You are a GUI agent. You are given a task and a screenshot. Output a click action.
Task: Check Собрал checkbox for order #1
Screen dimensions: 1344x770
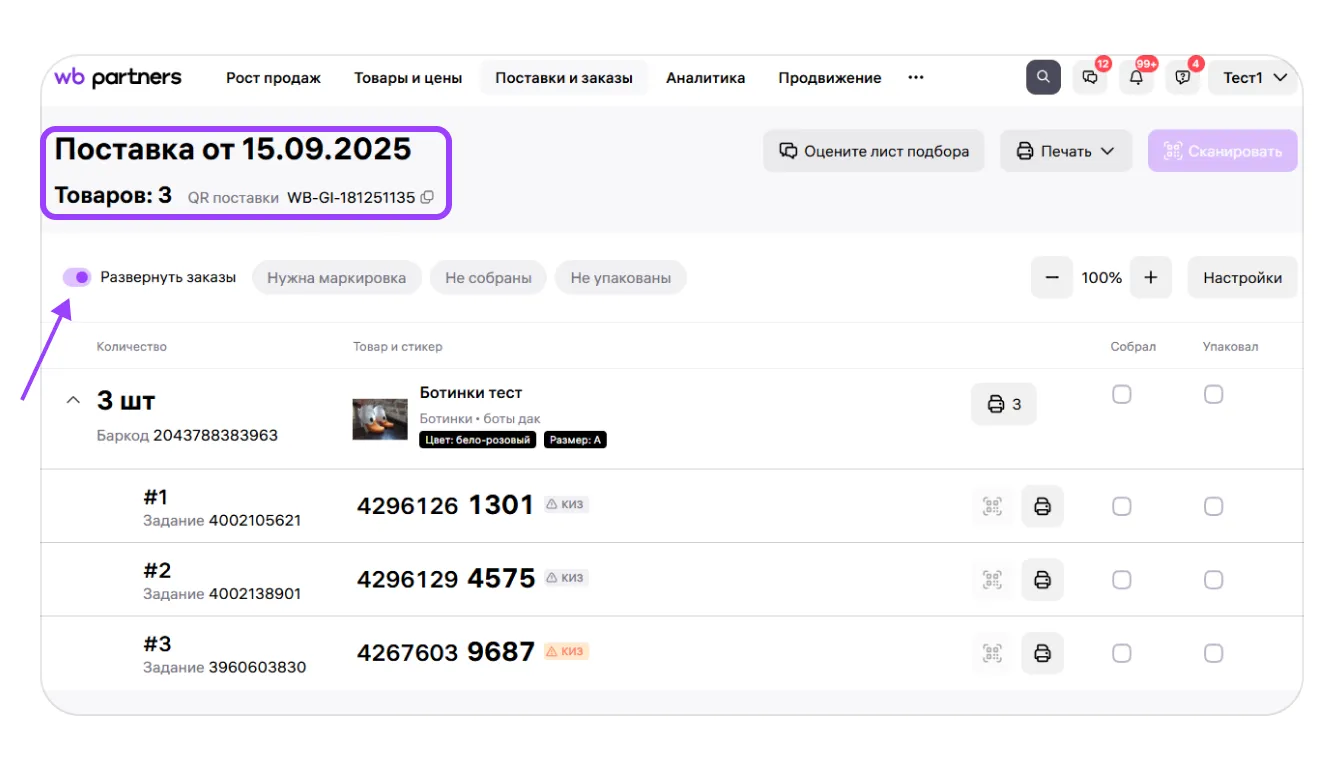coord(1122,506)
